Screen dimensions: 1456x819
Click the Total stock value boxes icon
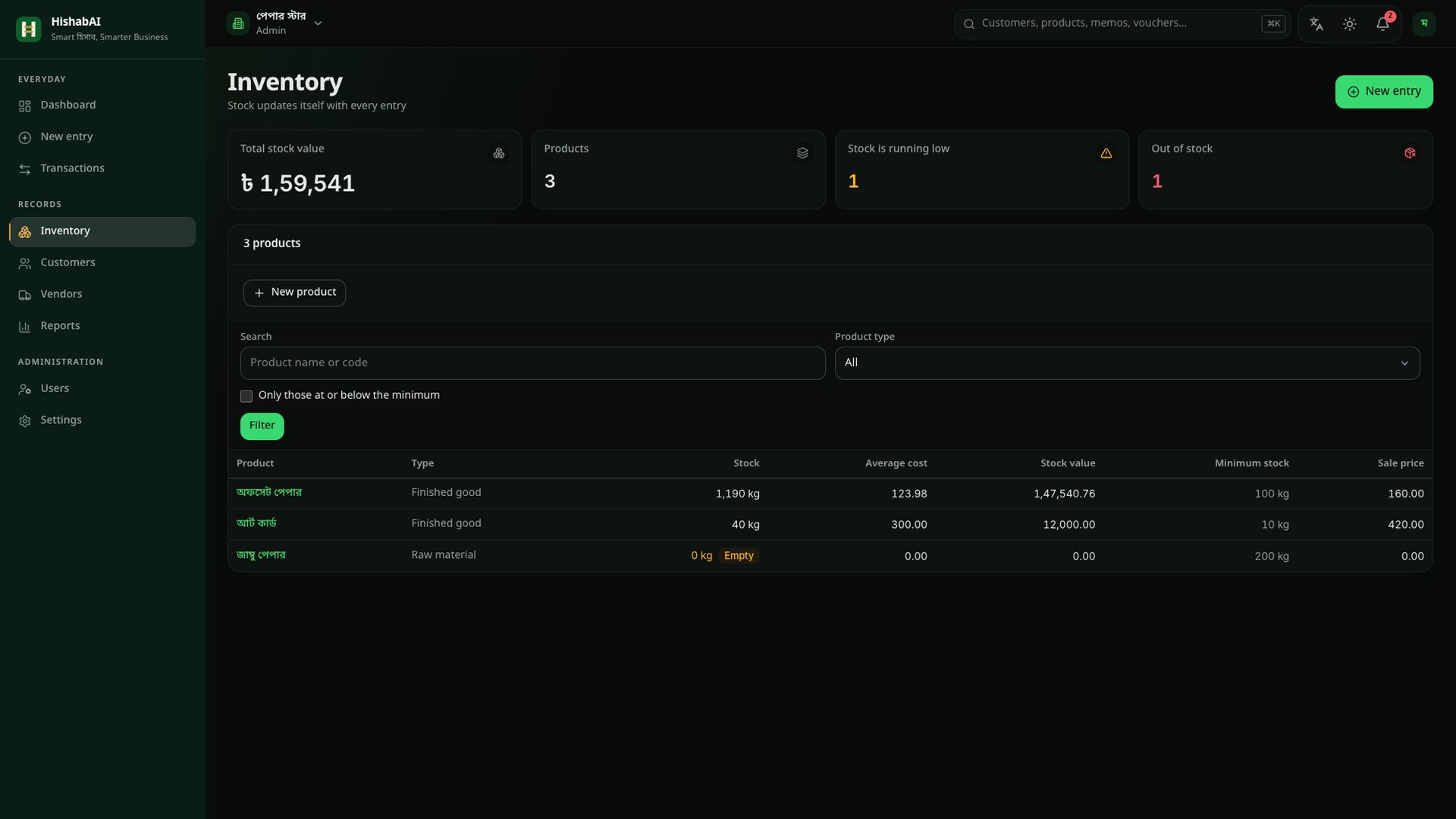click(499, 153)
